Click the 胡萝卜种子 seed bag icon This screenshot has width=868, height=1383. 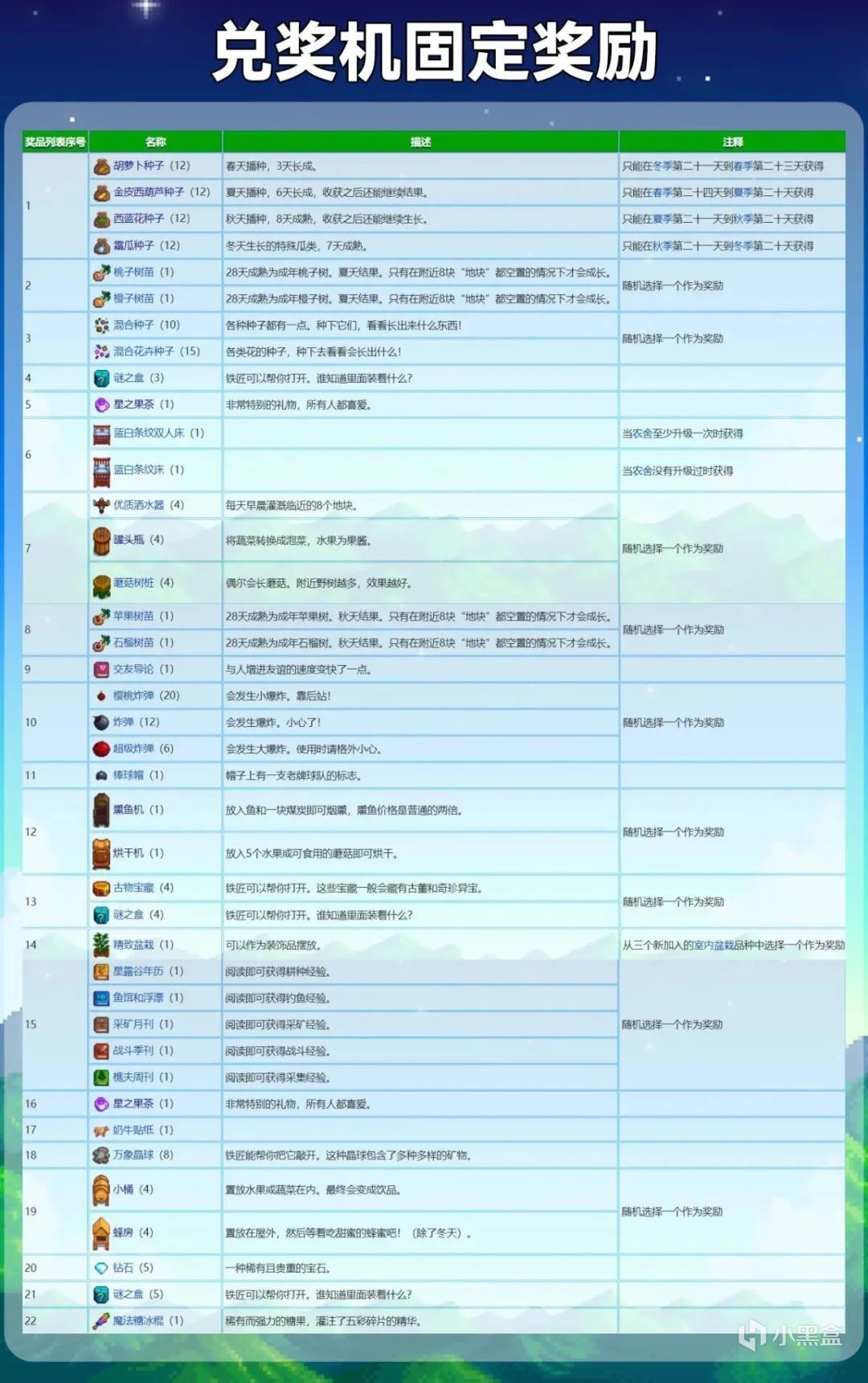pyautogui.click(x=101, y=166)
